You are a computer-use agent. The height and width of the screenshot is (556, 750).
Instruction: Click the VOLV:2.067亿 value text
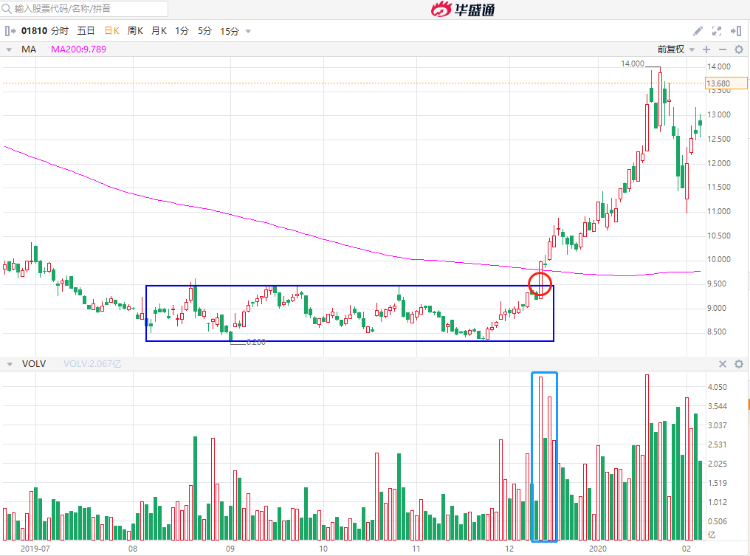92,364
